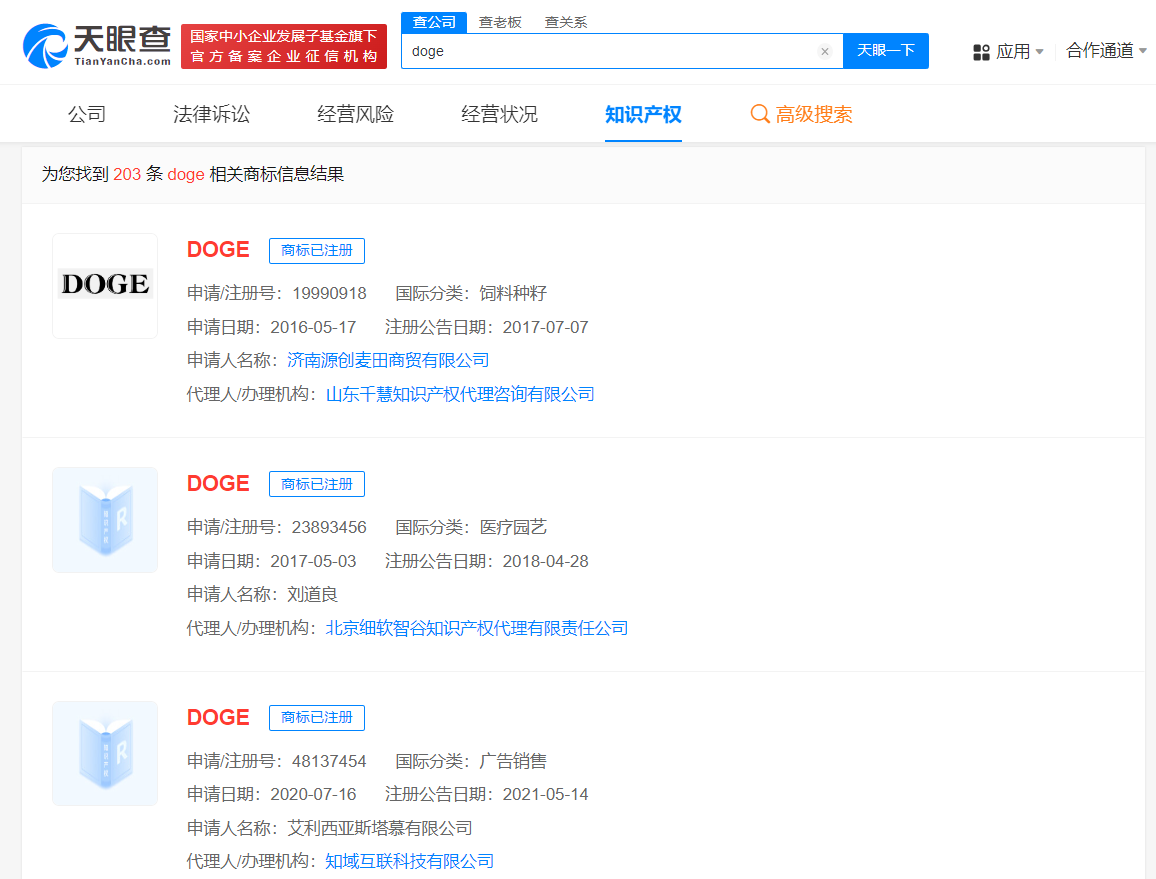Click the TianYanCha logo icon

click(42, 42)
